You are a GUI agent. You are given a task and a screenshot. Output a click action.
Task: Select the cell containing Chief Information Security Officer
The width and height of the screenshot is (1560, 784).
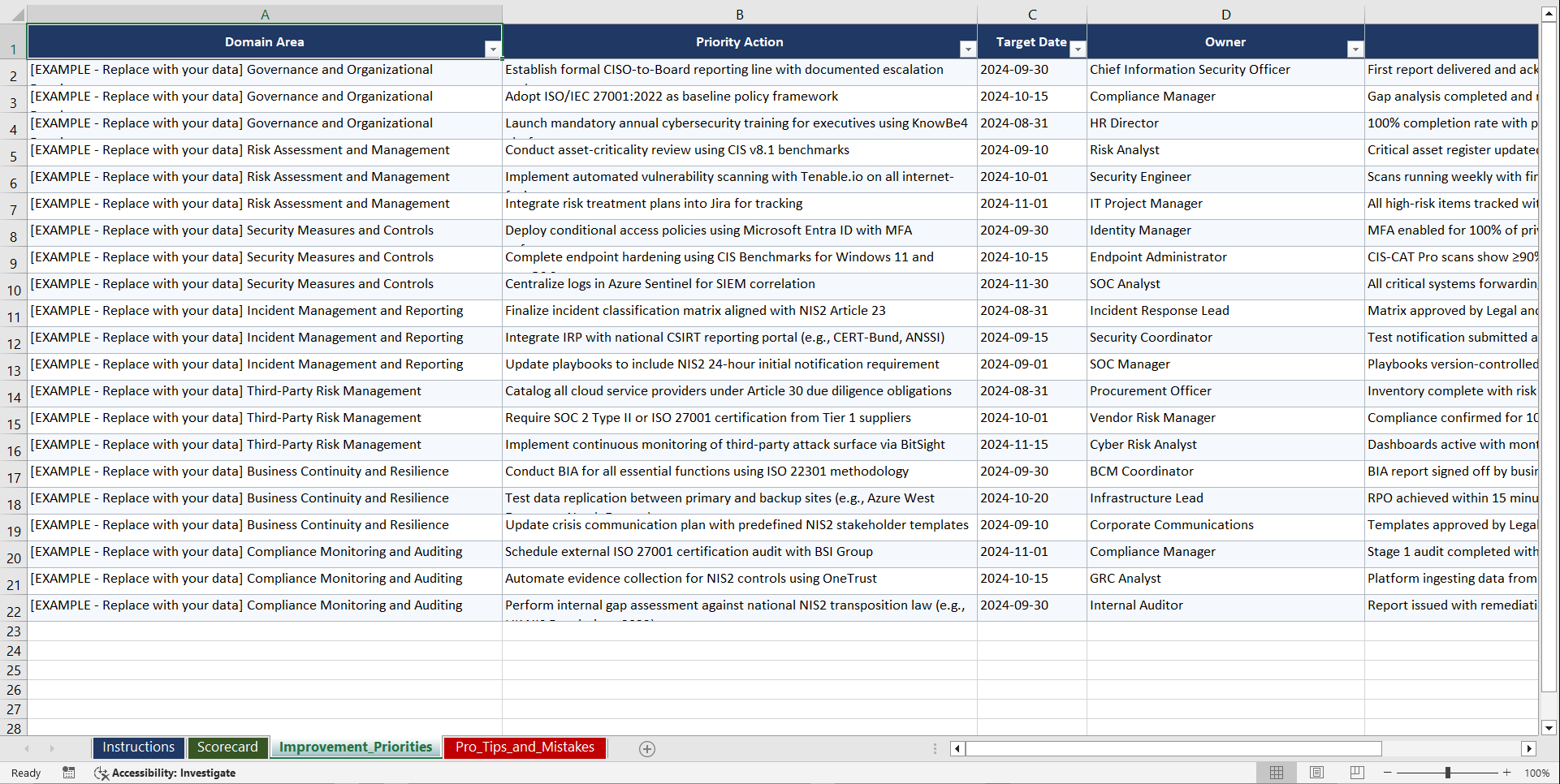tap(1190, 70)
